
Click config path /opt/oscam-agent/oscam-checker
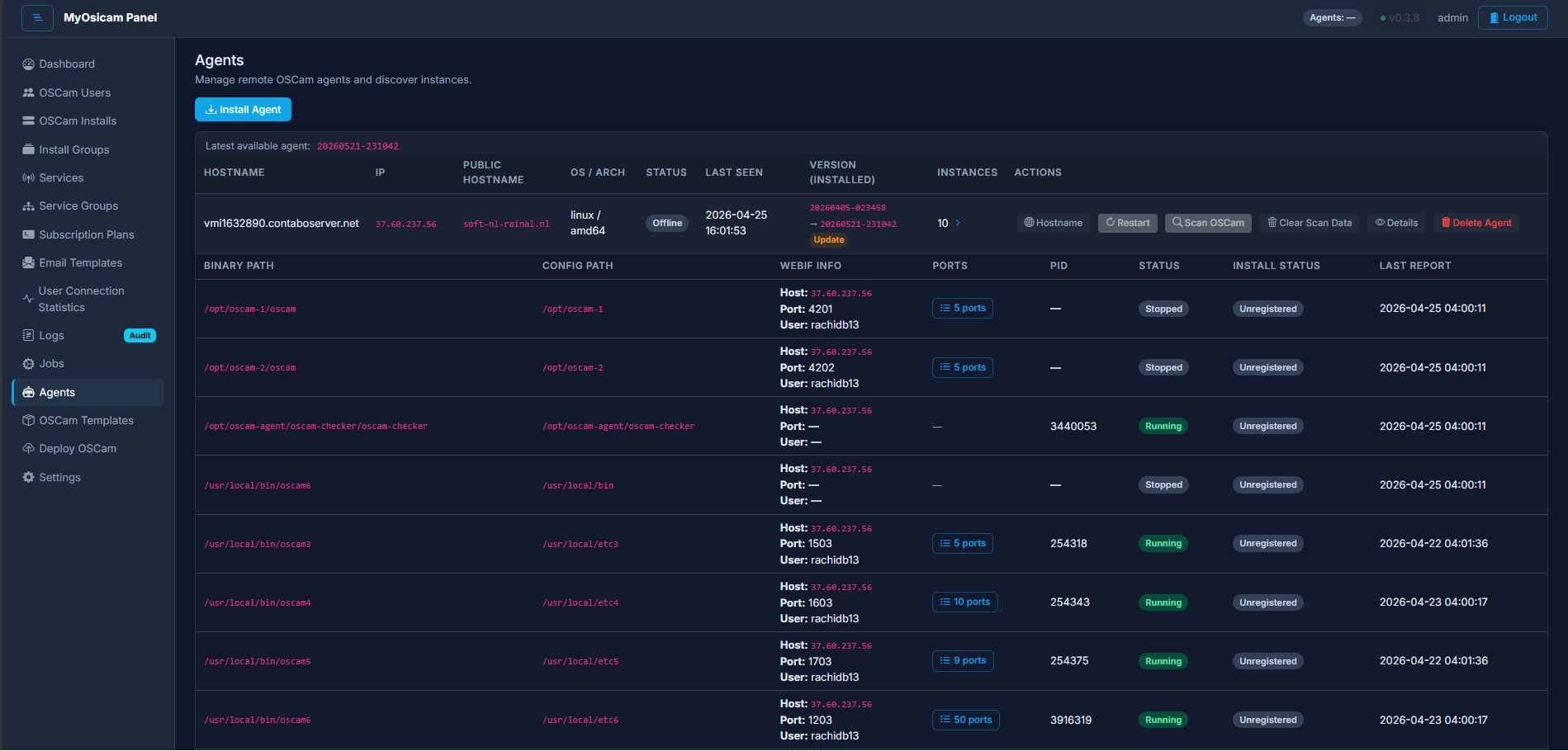tap(618, 427)
